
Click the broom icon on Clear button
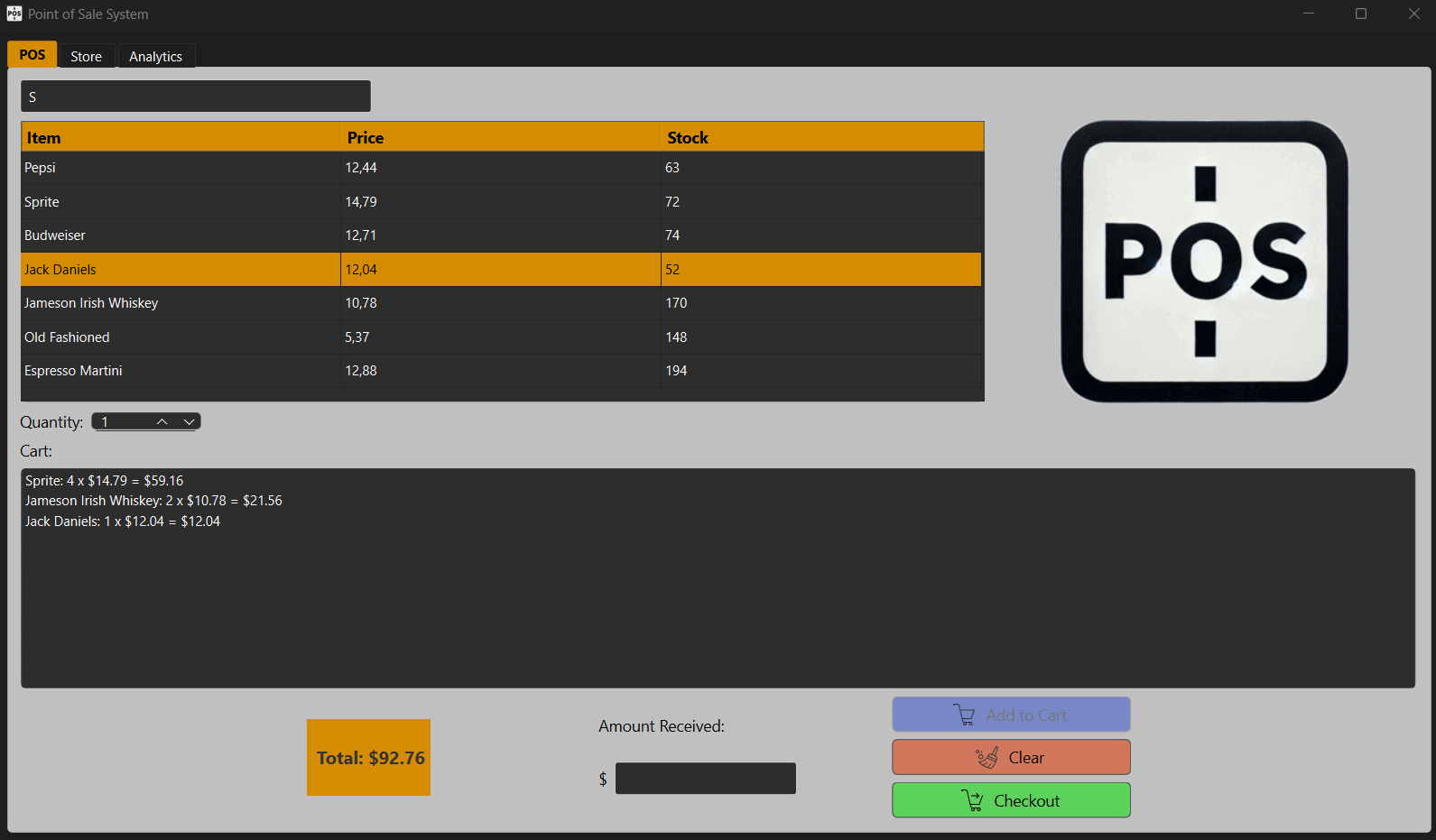coord(987,758)
